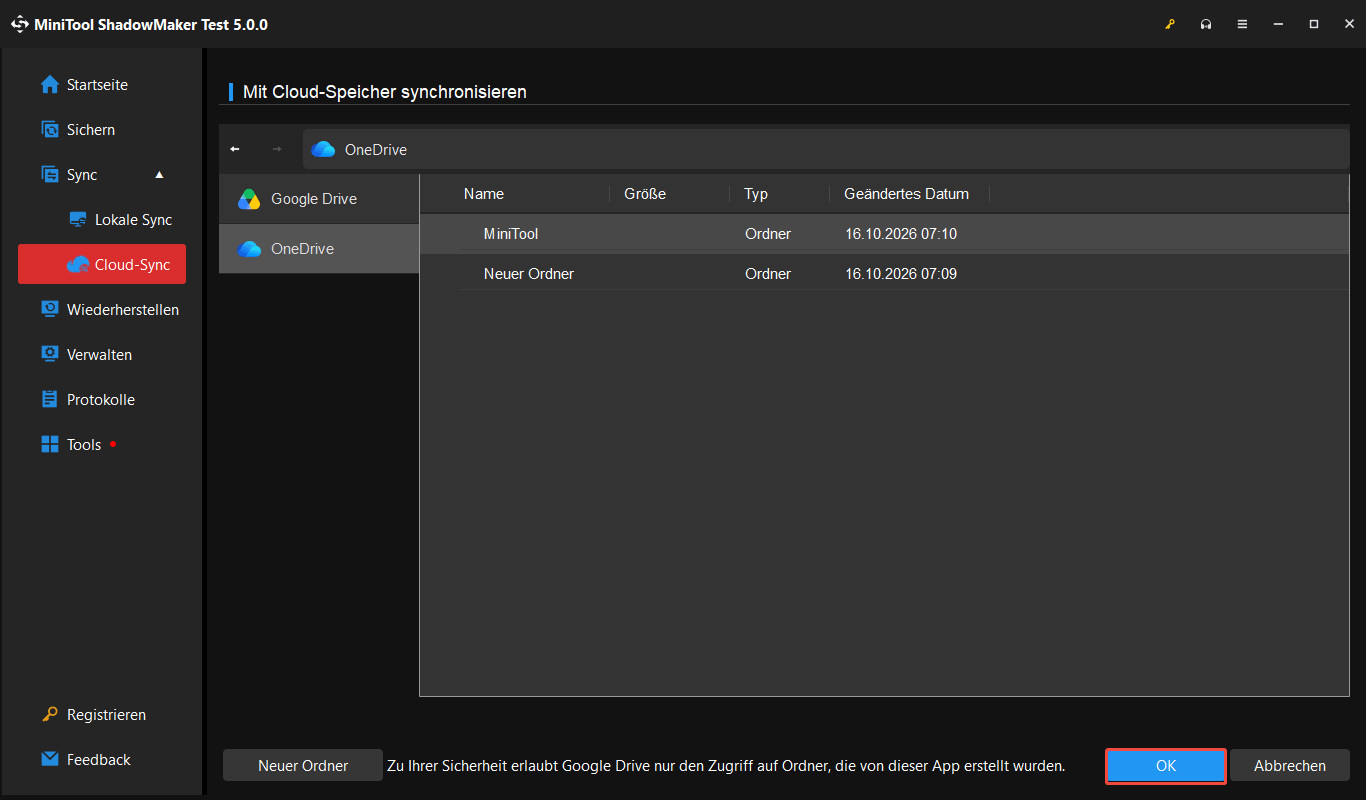Open the hamburger menu in title bar
Screen dimensions: 1366x800
(x=1242, y=24)
